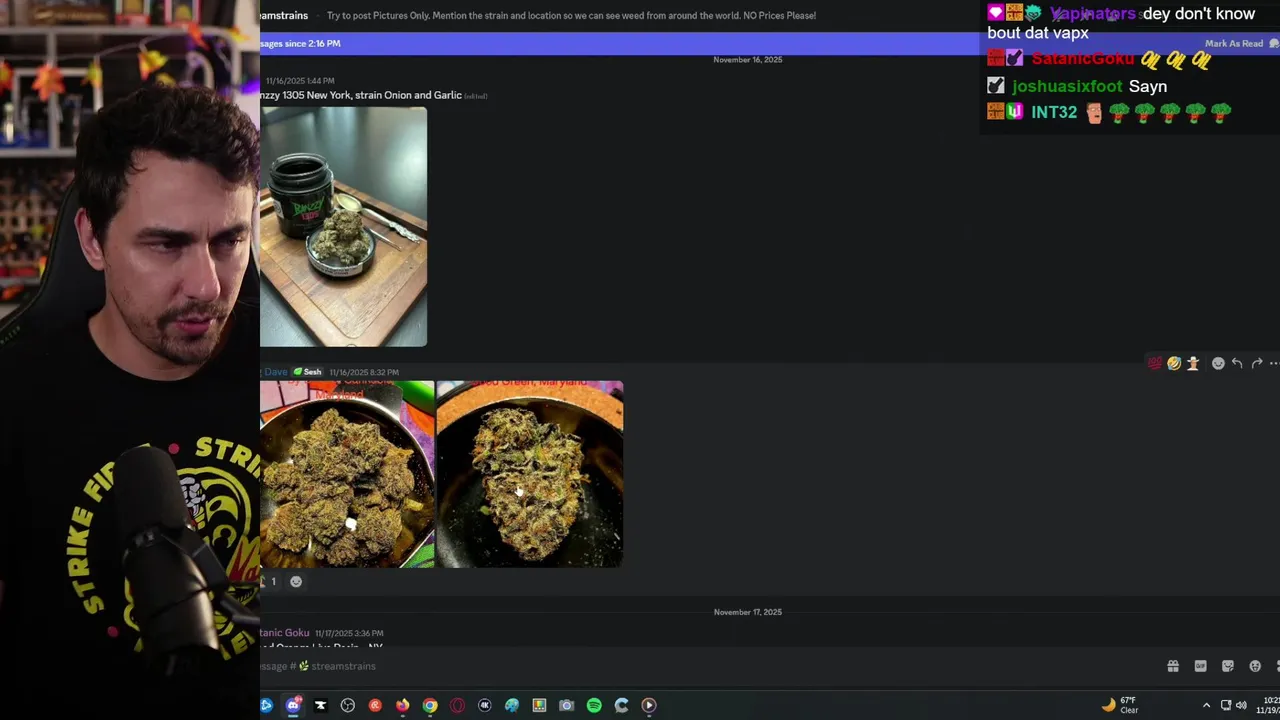The width and height of the screenshot is (1280, 720).
Task: Click Sesh server tag next to Dave
Action: click(x=308, y=372)
